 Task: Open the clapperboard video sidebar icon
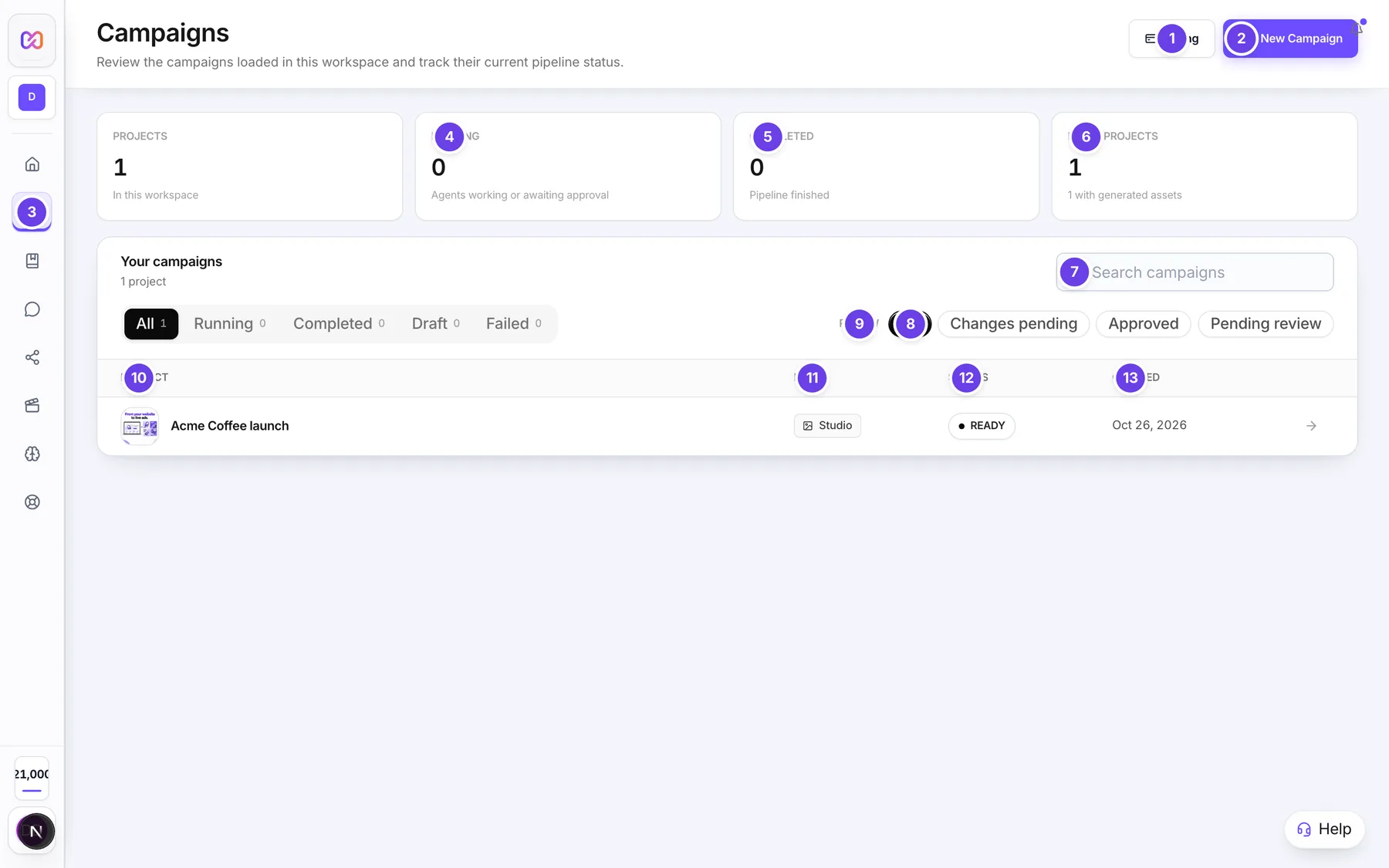click(32, 406)
